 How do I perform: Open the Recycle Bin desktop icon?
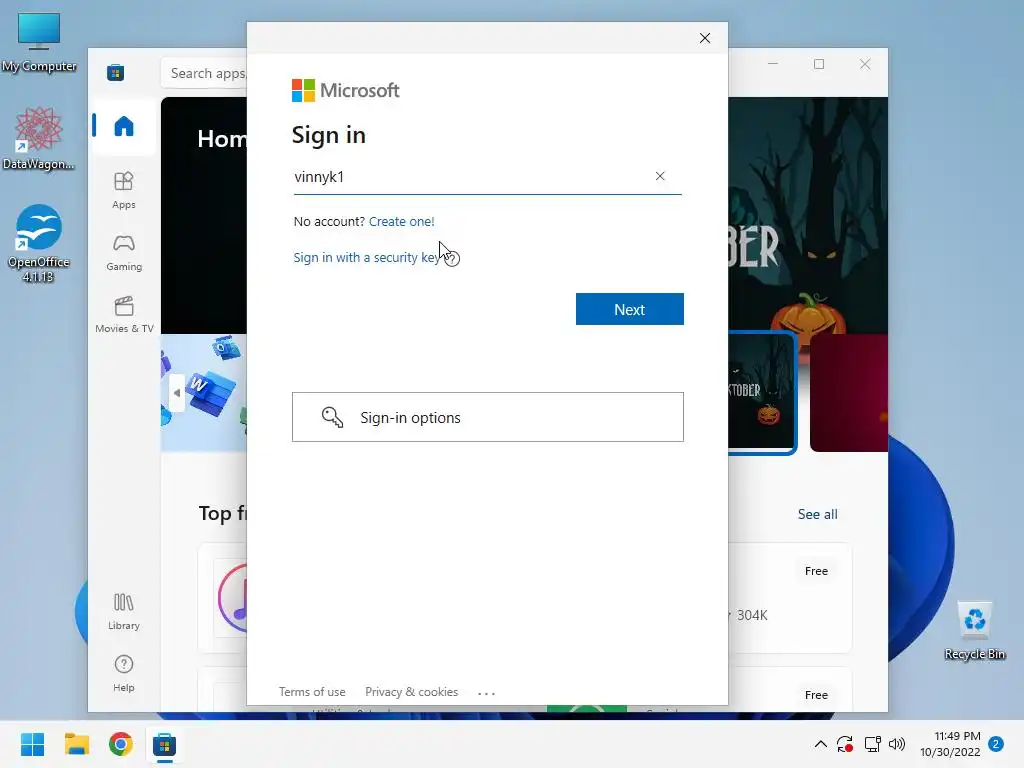click(x=974, y=632)
